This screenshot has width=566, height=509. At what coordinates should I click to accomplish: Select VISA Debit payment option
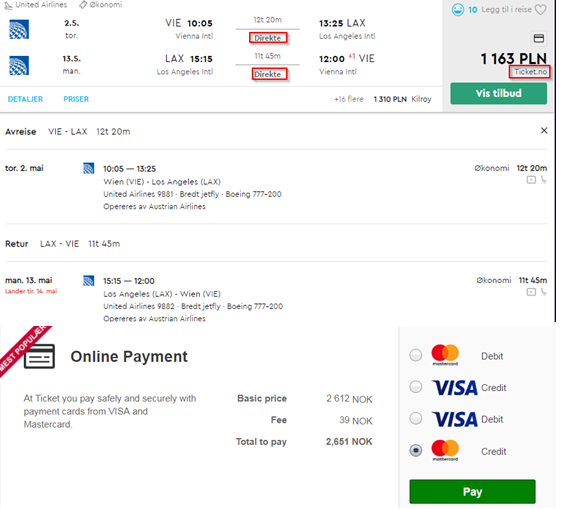click(x=416, y=419)
